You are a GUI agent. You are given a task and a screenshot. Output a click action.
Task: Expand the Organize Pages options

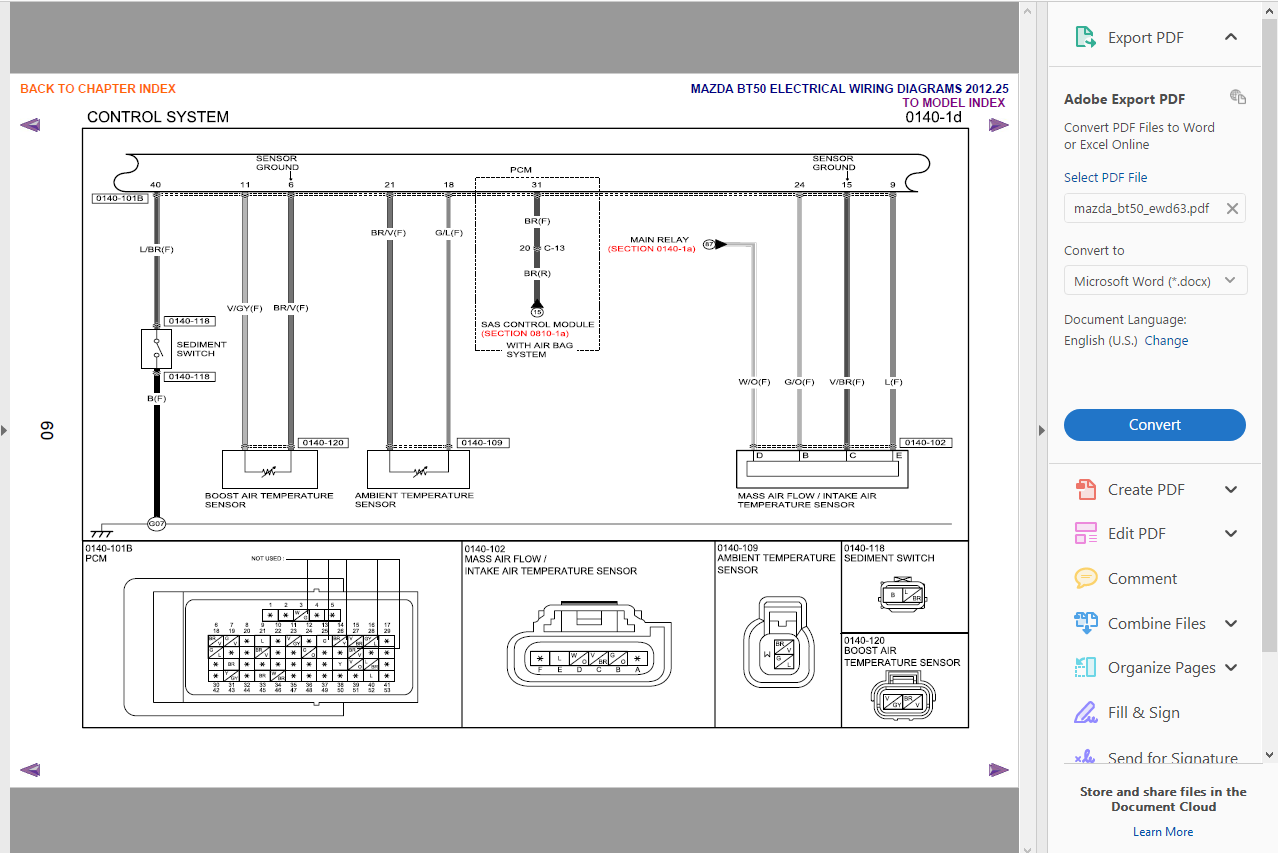(x=1231, y=667)
